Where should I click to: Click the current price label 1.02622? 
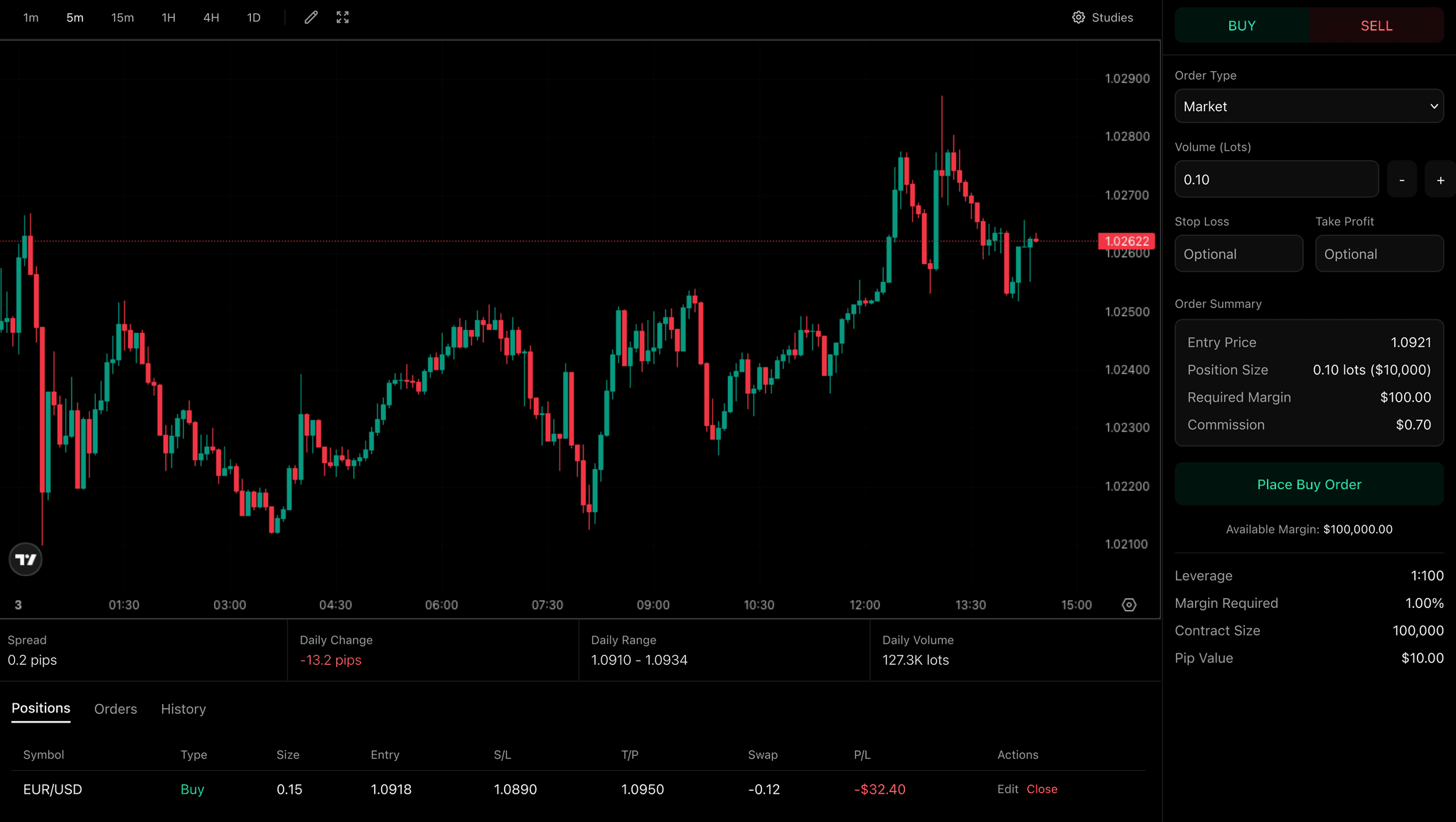pos(1127,241)
